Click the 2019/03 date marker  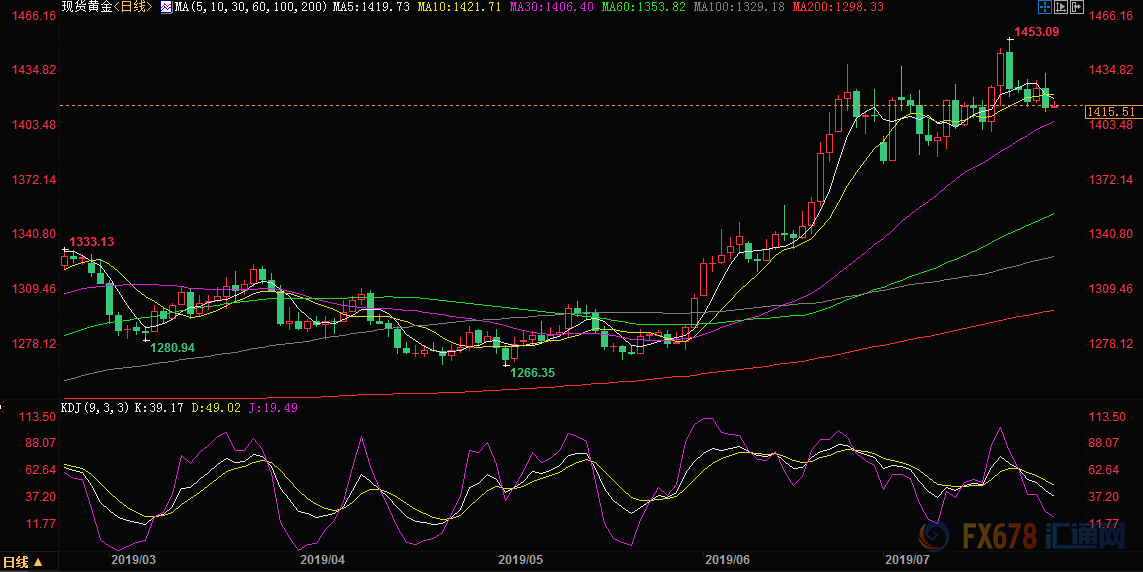[133, 560]
